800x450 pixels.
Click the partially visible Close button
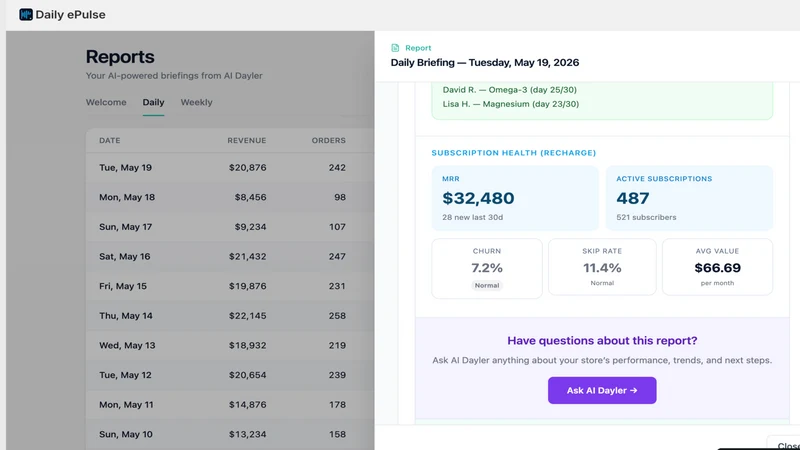tap(786, 444)
